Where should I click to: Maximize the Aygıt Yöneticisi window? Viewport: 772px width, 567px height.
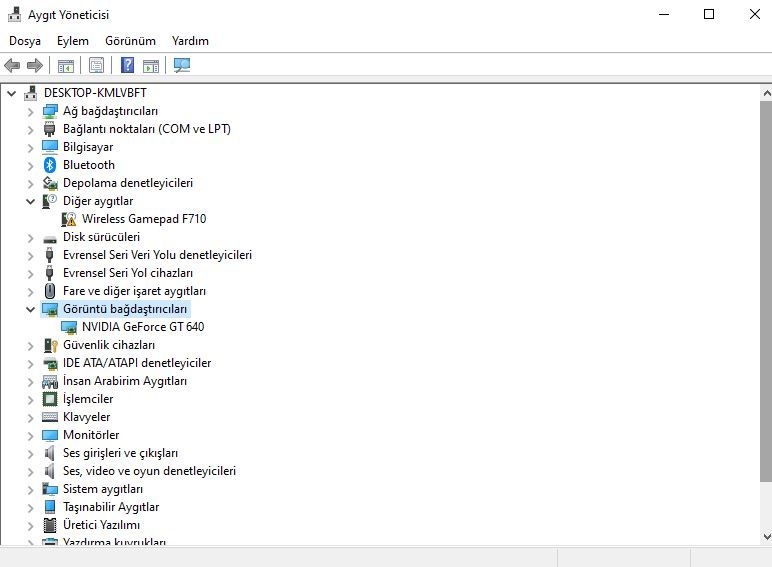709,14
